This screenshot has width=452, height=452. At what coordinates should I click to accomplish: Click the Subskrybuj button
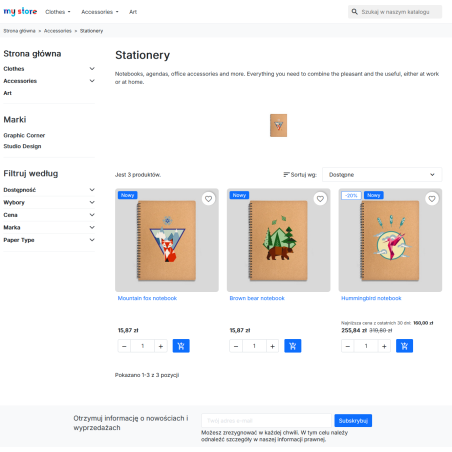(x=353, y=421)
